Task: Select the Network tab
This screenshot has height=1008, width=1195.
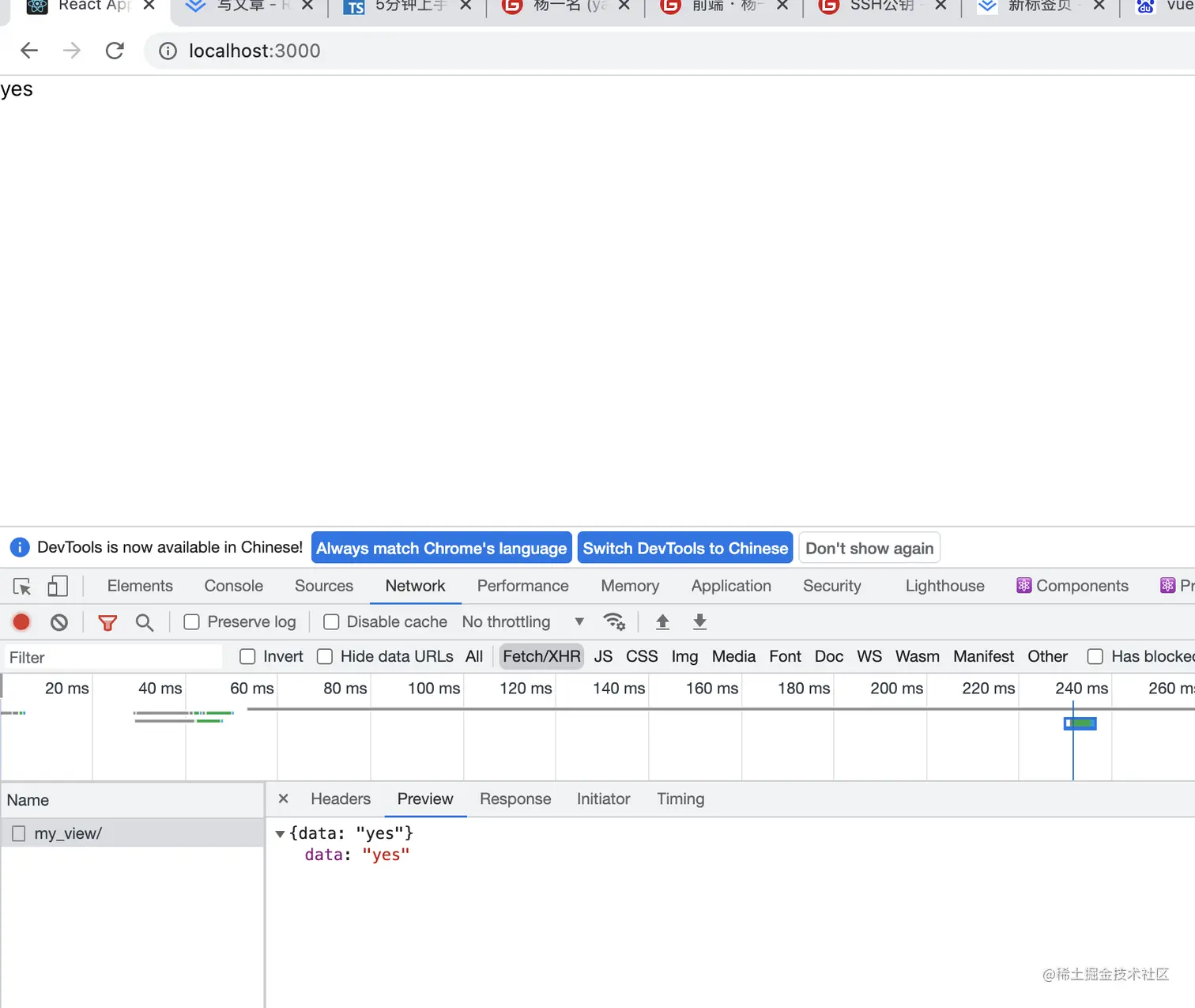Action: click(416, 587)
